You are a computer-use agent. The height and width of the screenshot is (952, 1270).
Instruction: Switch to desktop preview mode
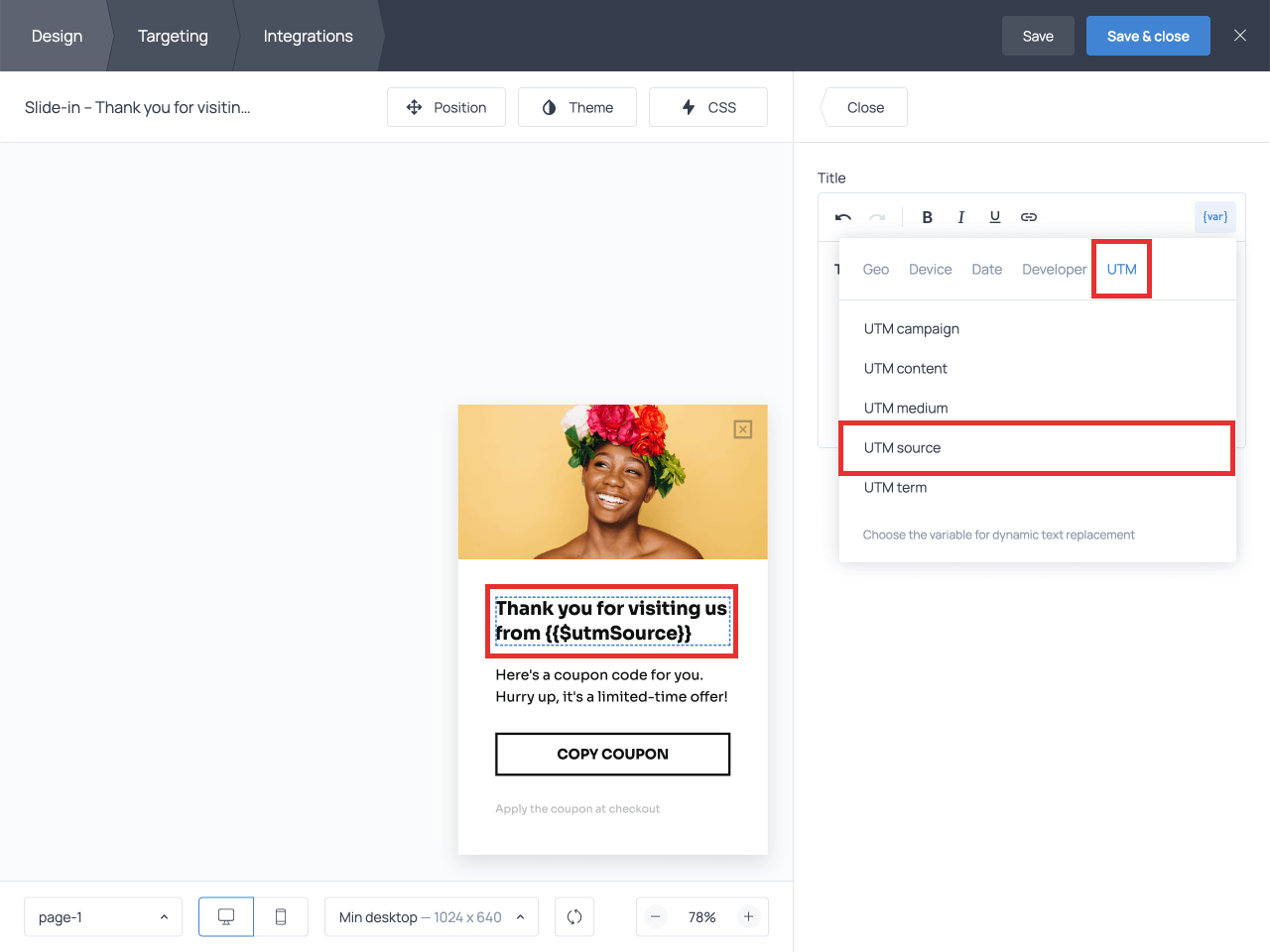pyautogui.click(x=226, y=917)
